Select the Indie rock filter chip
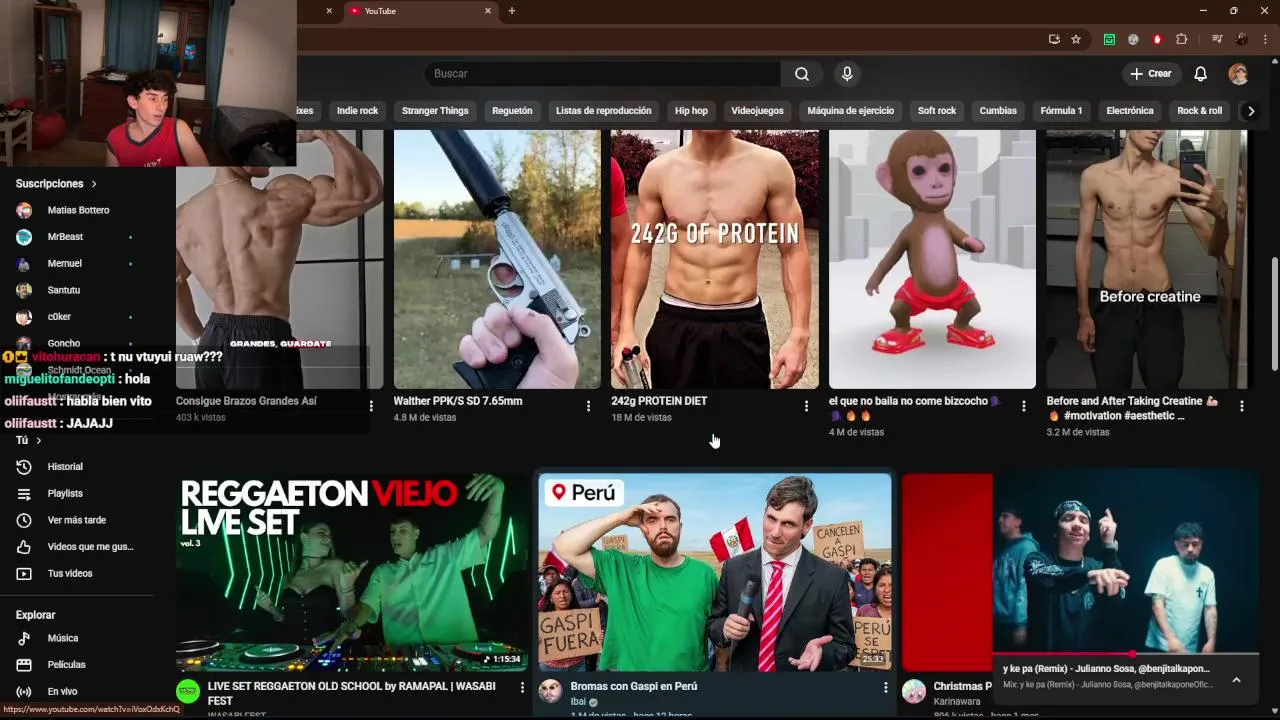The width and height of the screenshot is (1280, 720). click(357, 111)
